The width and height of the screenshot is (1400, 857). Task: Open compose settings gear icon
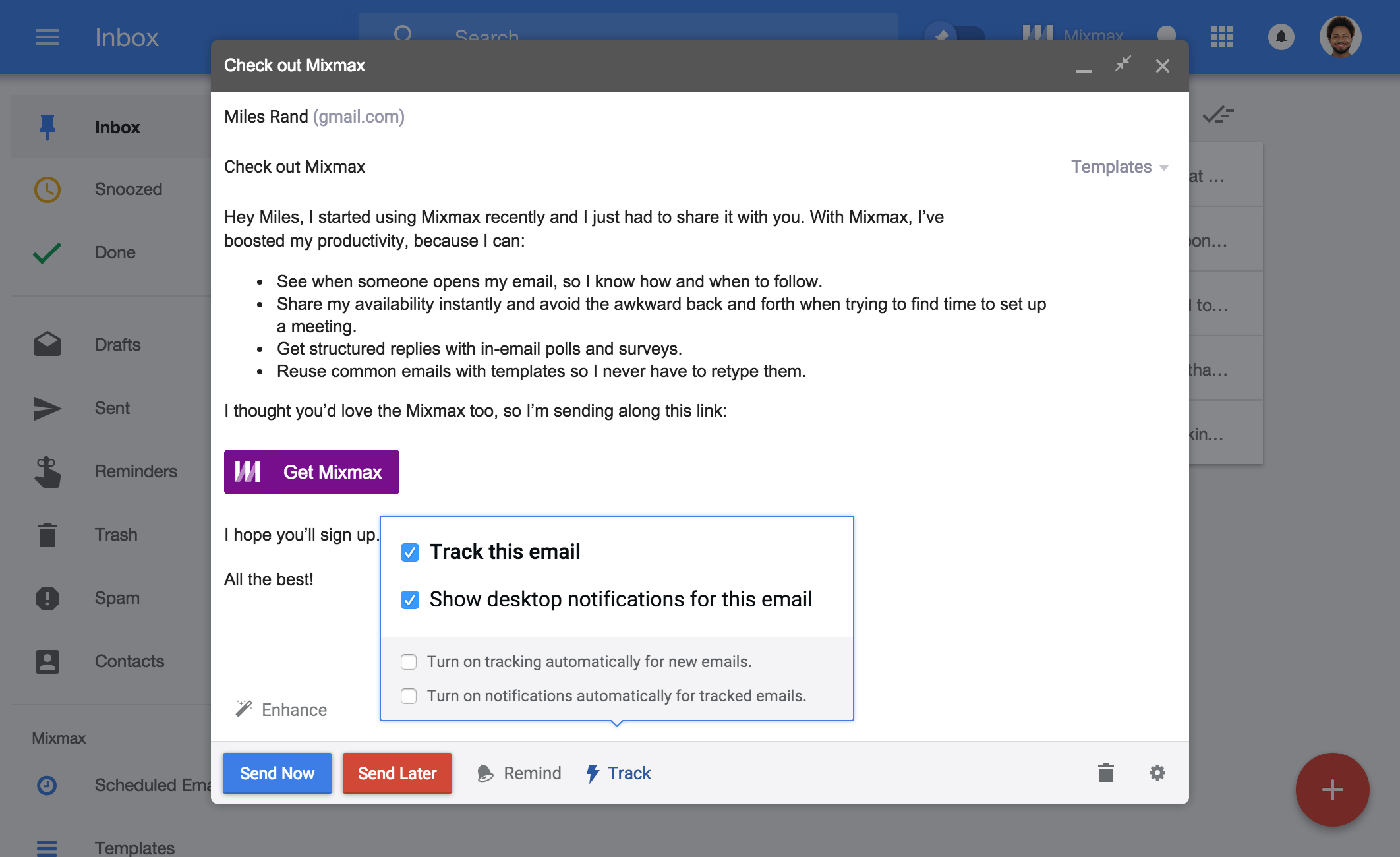coord(1157,773)
